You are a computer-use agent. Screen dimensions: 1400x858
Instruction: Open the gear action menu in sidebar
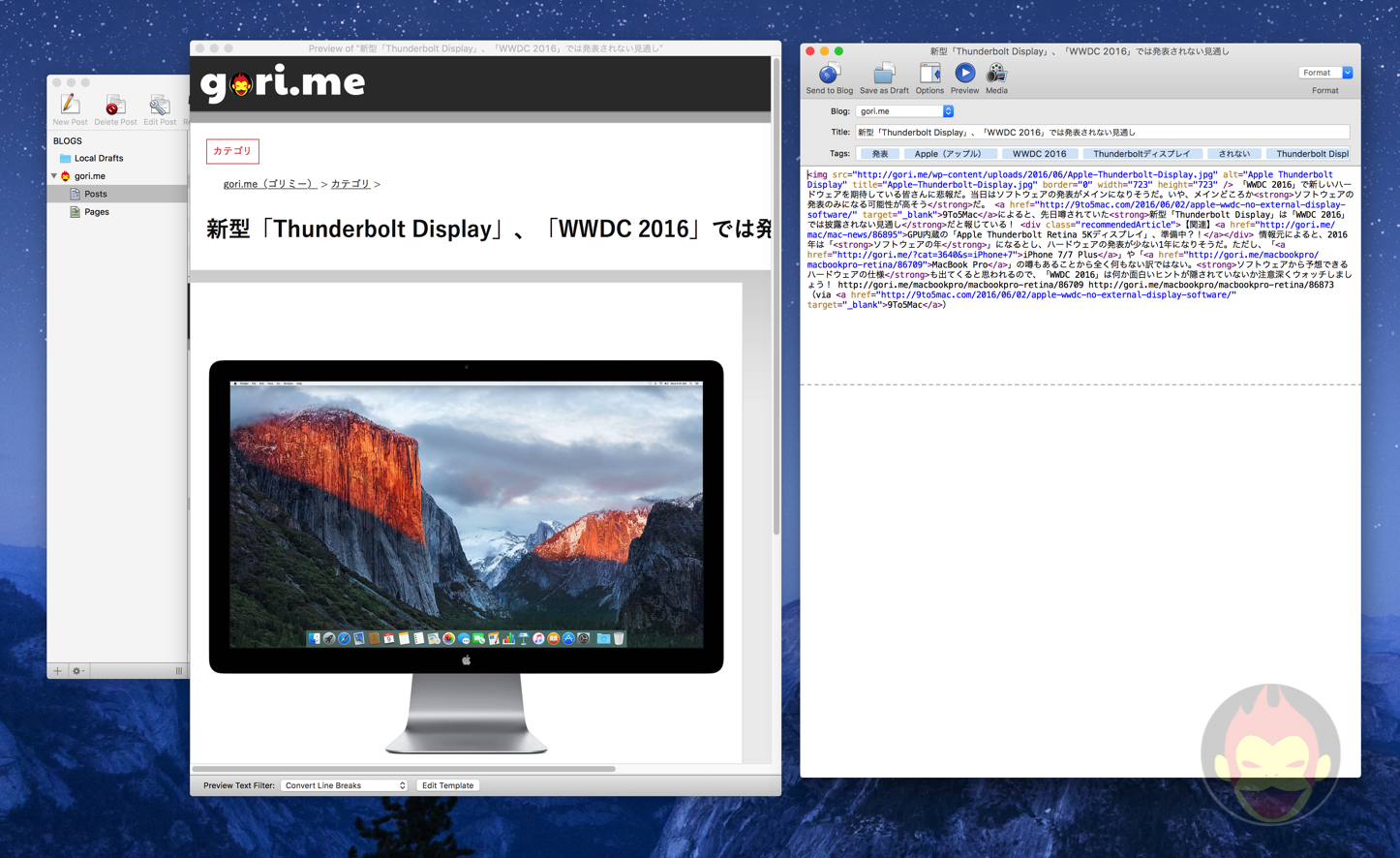click(x=77, y=671)
